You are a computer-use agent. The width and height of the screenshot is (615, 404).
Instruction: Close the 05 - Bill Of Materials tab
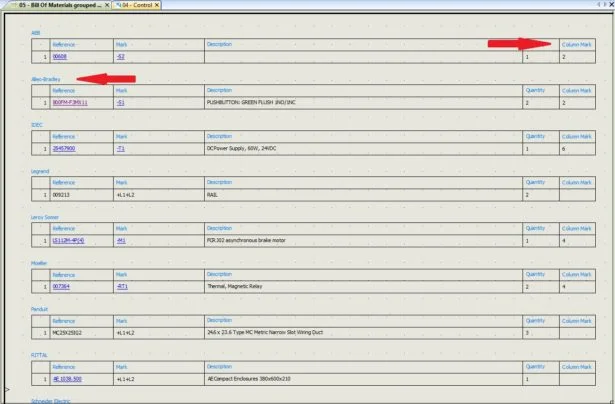pos(107,5)
